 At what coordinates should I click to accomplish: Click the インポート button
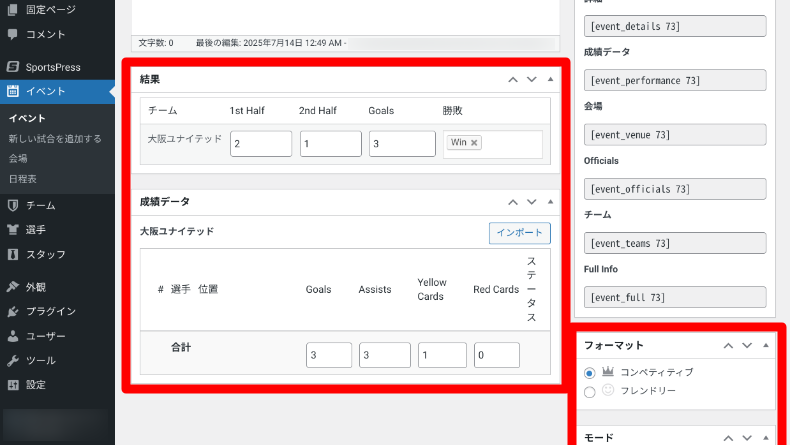point(519,233)
